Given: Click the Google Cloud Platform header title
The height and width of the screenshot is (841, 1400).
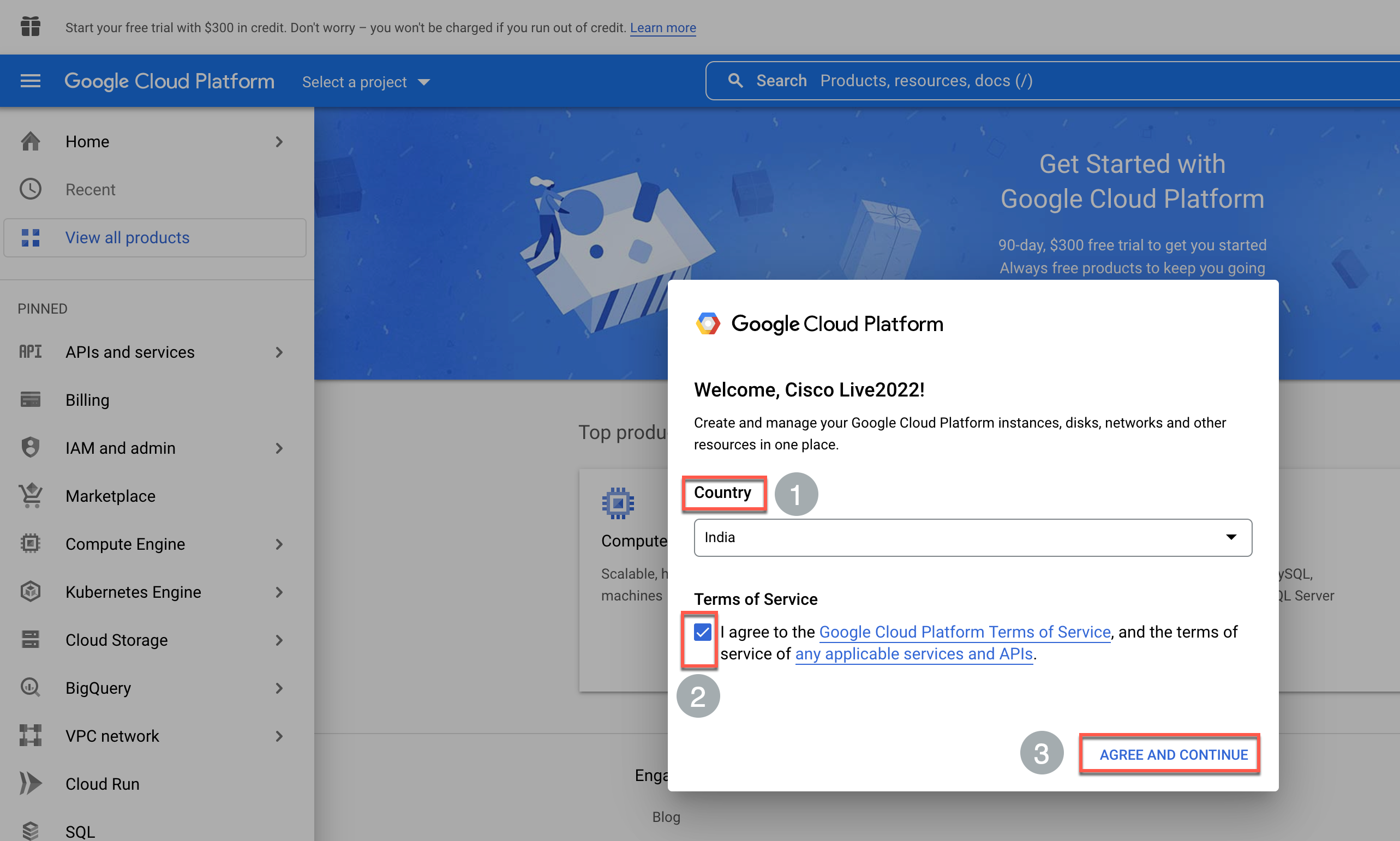Looking at the screenshot, I should (x=170, y=81).
